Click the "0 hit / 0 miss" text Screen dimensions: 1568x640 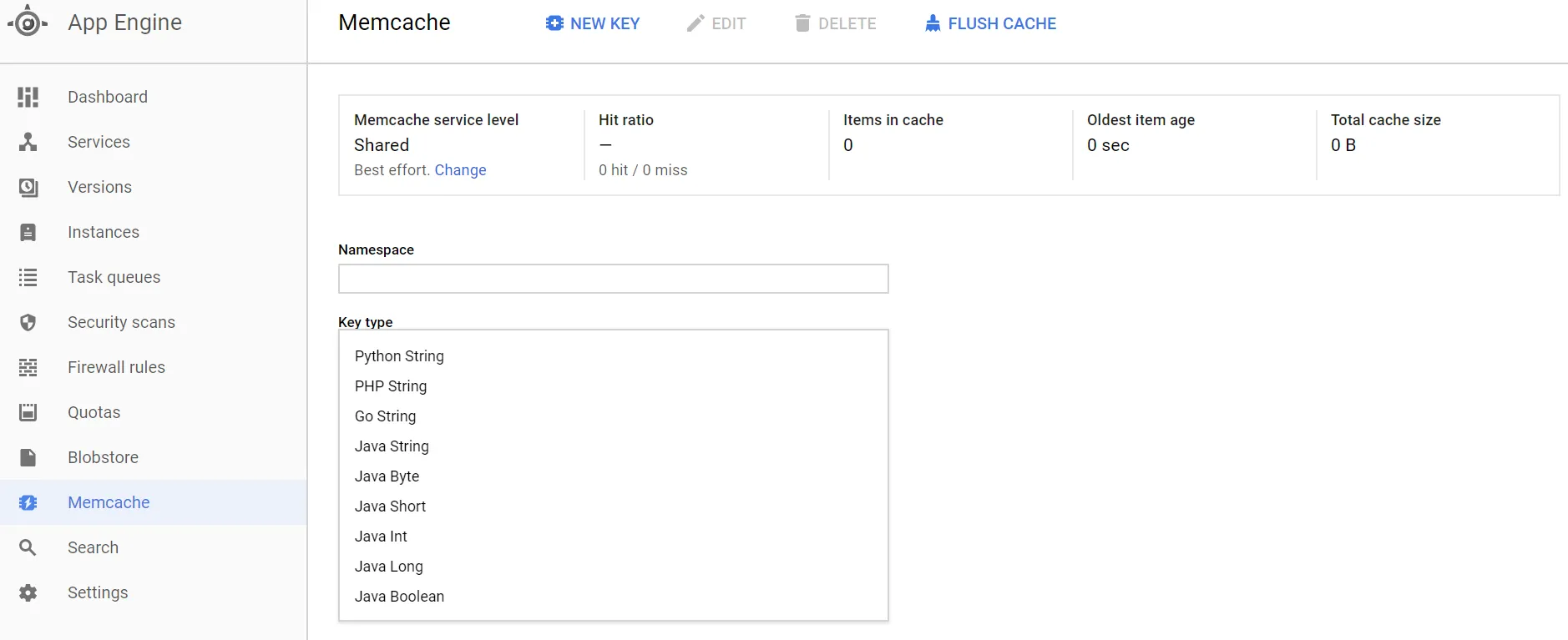643,170
